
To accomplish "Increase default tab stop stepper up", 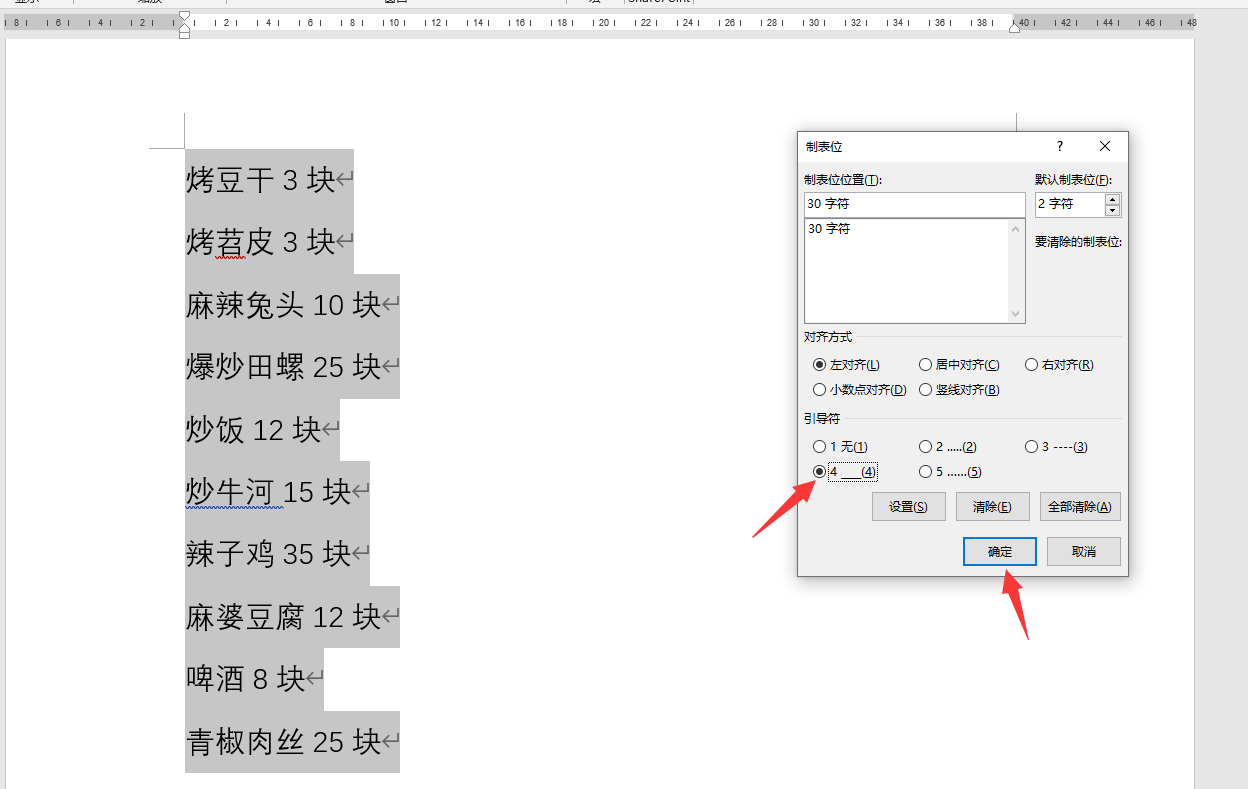I will point(1113,198).
